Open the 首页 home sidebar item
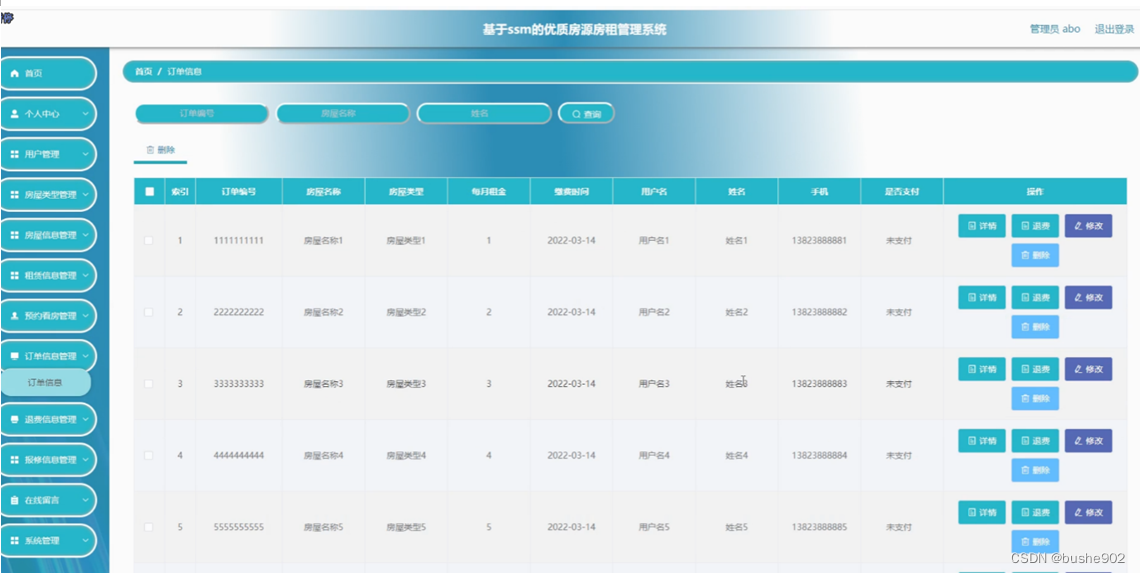 (x=48, y=73)
